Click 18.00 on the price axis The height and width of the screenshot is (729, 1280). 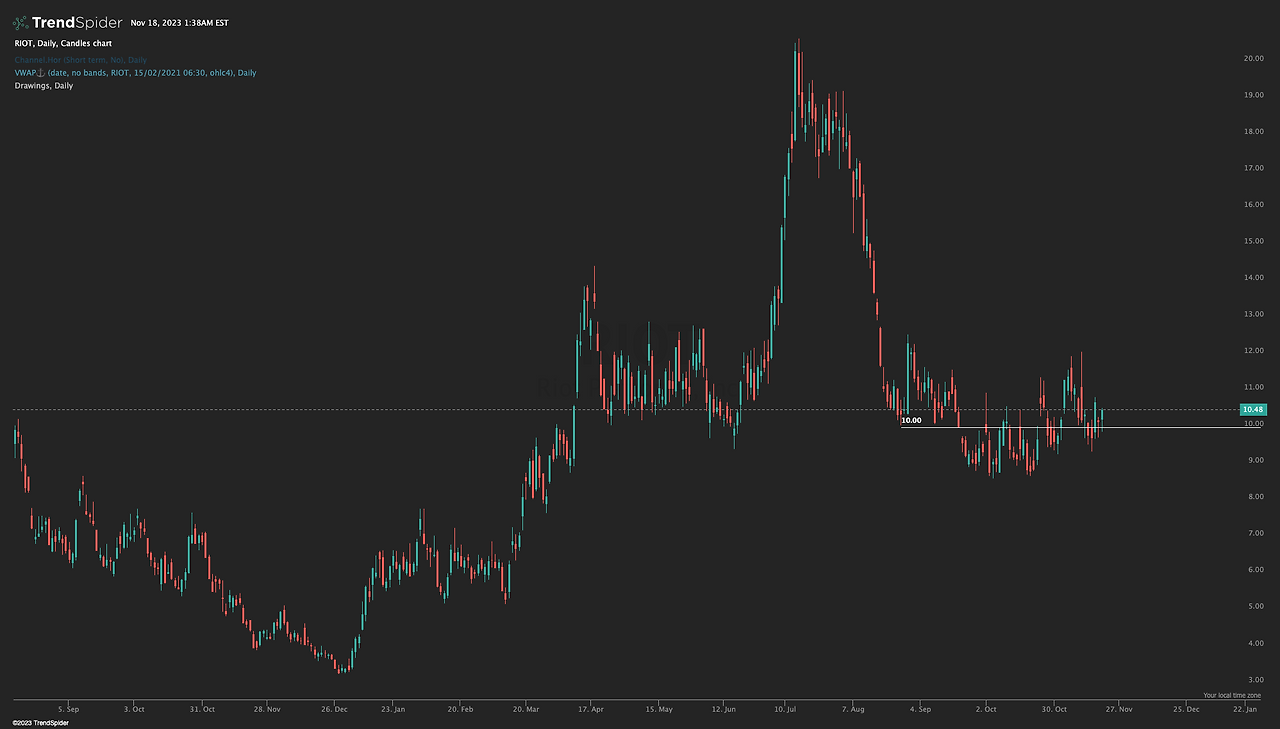point(1254,131)
